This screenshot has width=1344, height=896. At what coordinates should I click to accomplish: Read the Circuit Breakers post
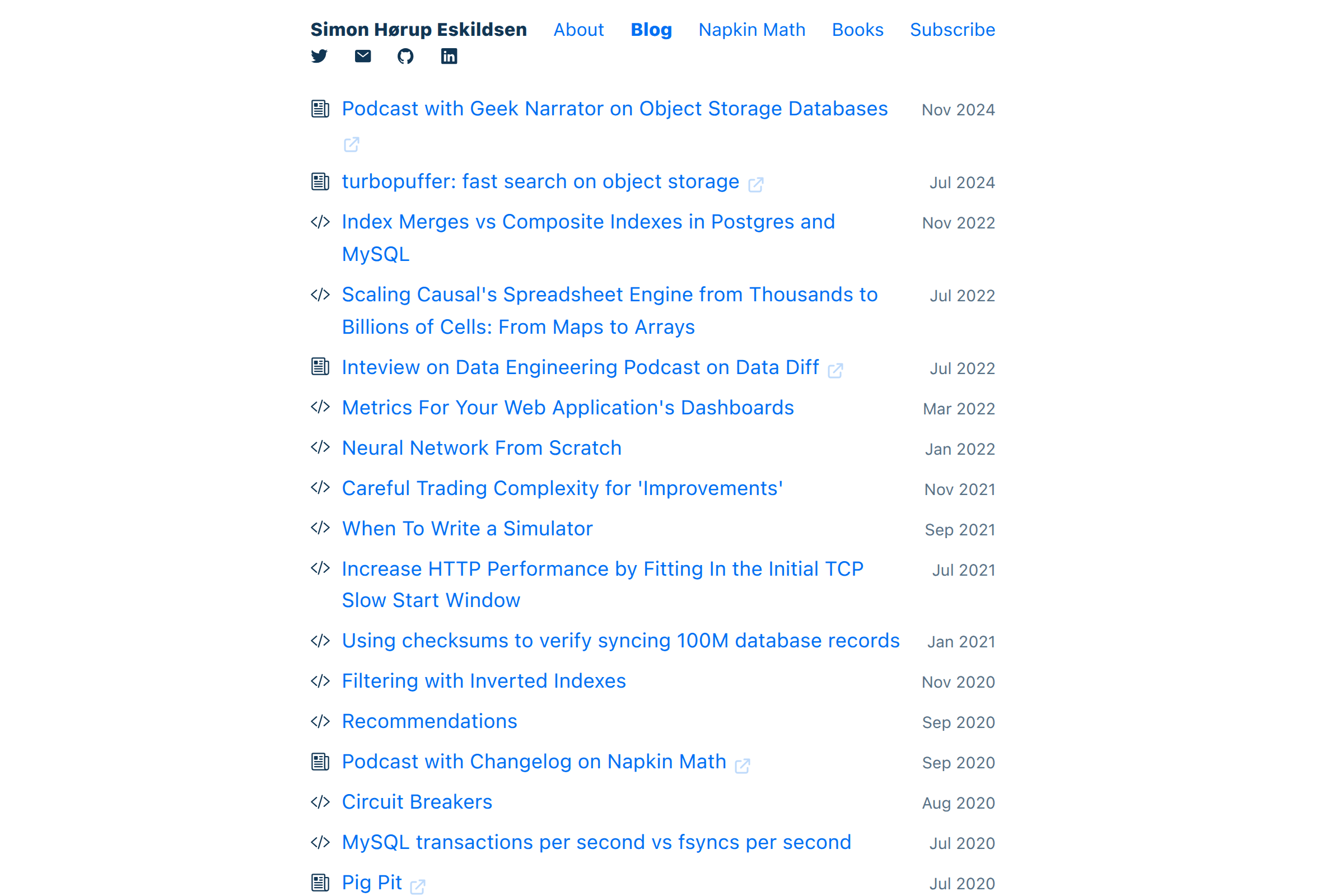(417, 802)
